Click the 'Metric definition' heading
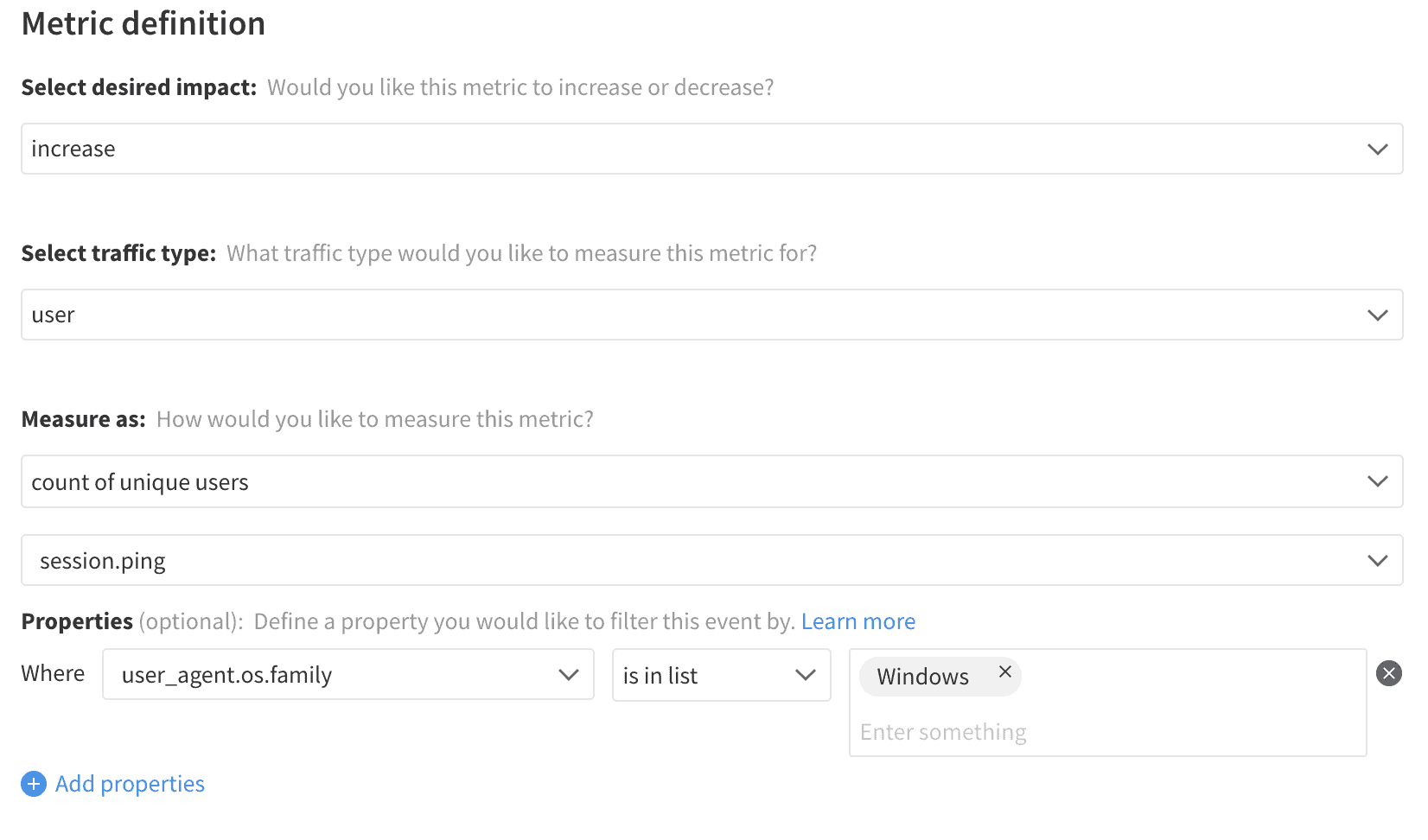 click(143, 23)
